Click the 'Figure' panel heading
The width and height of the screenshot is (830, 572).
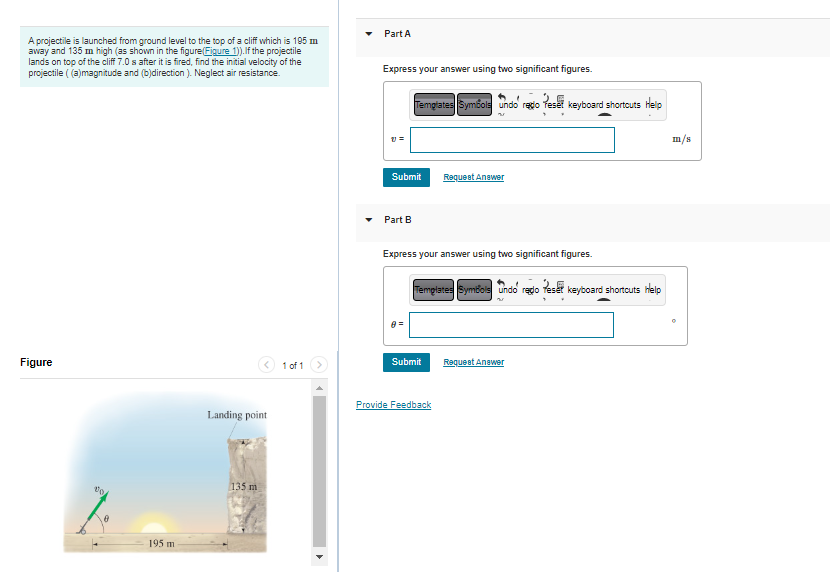[x=36, y=362]
